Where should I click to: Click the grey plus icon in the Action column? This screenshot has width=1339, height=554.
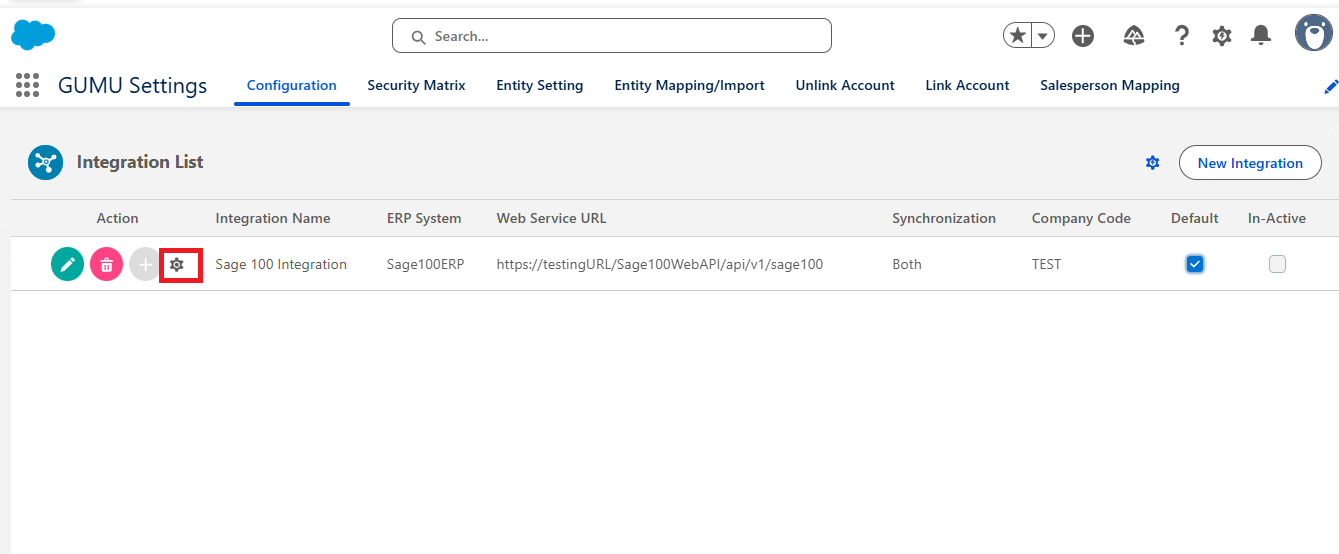(145, 264)
